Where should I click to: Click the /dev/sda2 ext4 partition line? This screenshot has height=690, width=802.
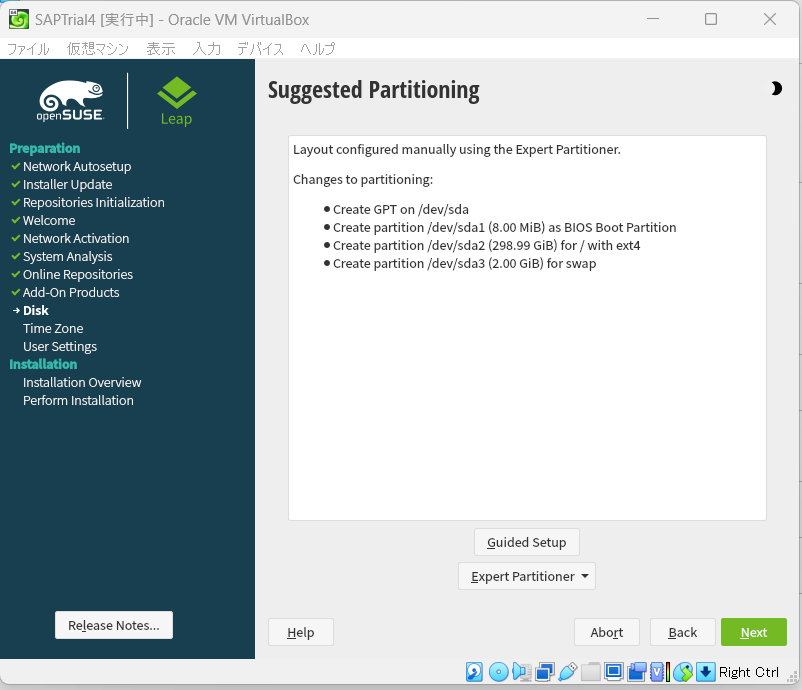(x=486, y=246)
